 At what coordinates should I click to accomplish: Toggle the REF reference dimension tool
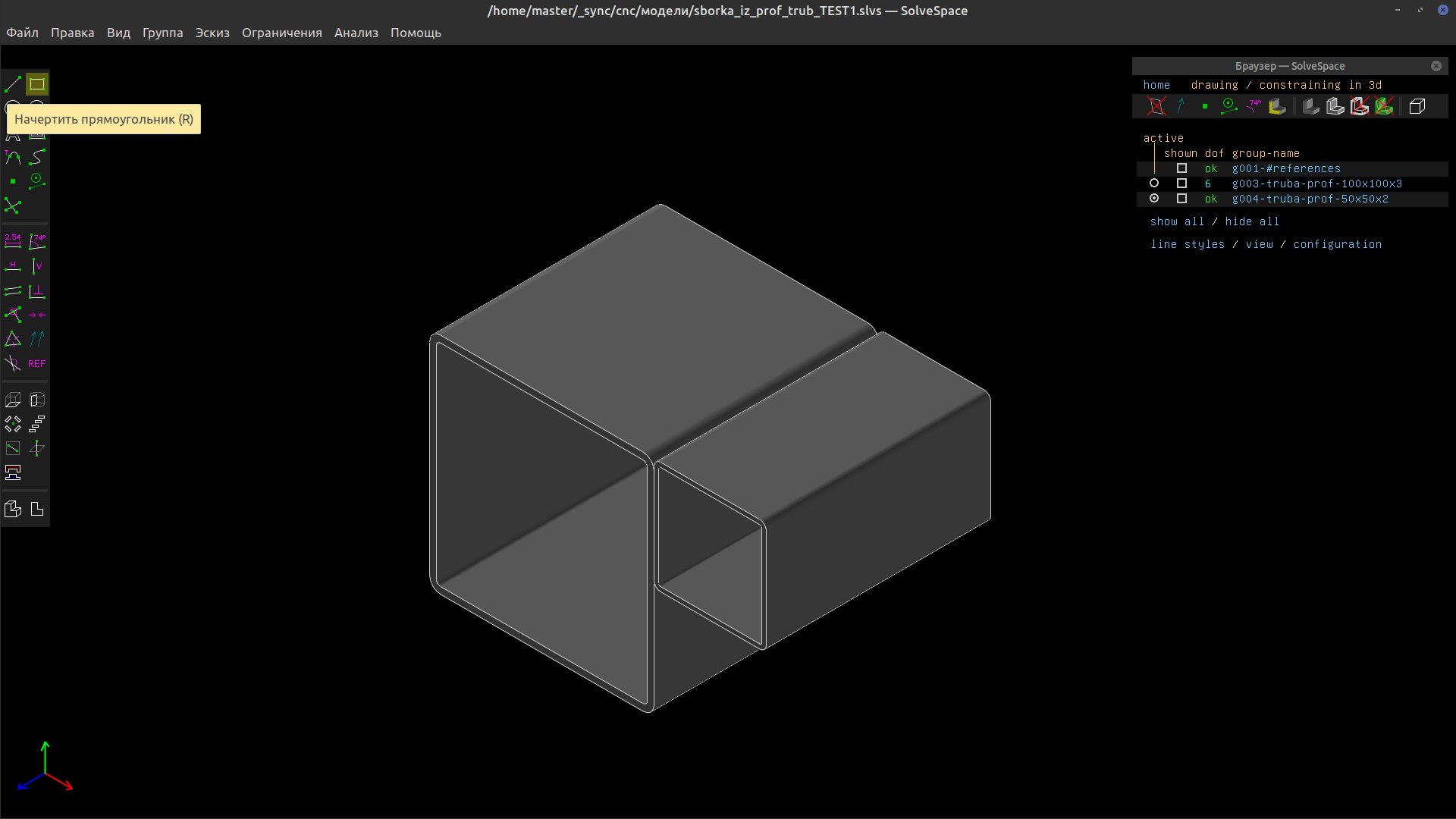coord(36,364)
